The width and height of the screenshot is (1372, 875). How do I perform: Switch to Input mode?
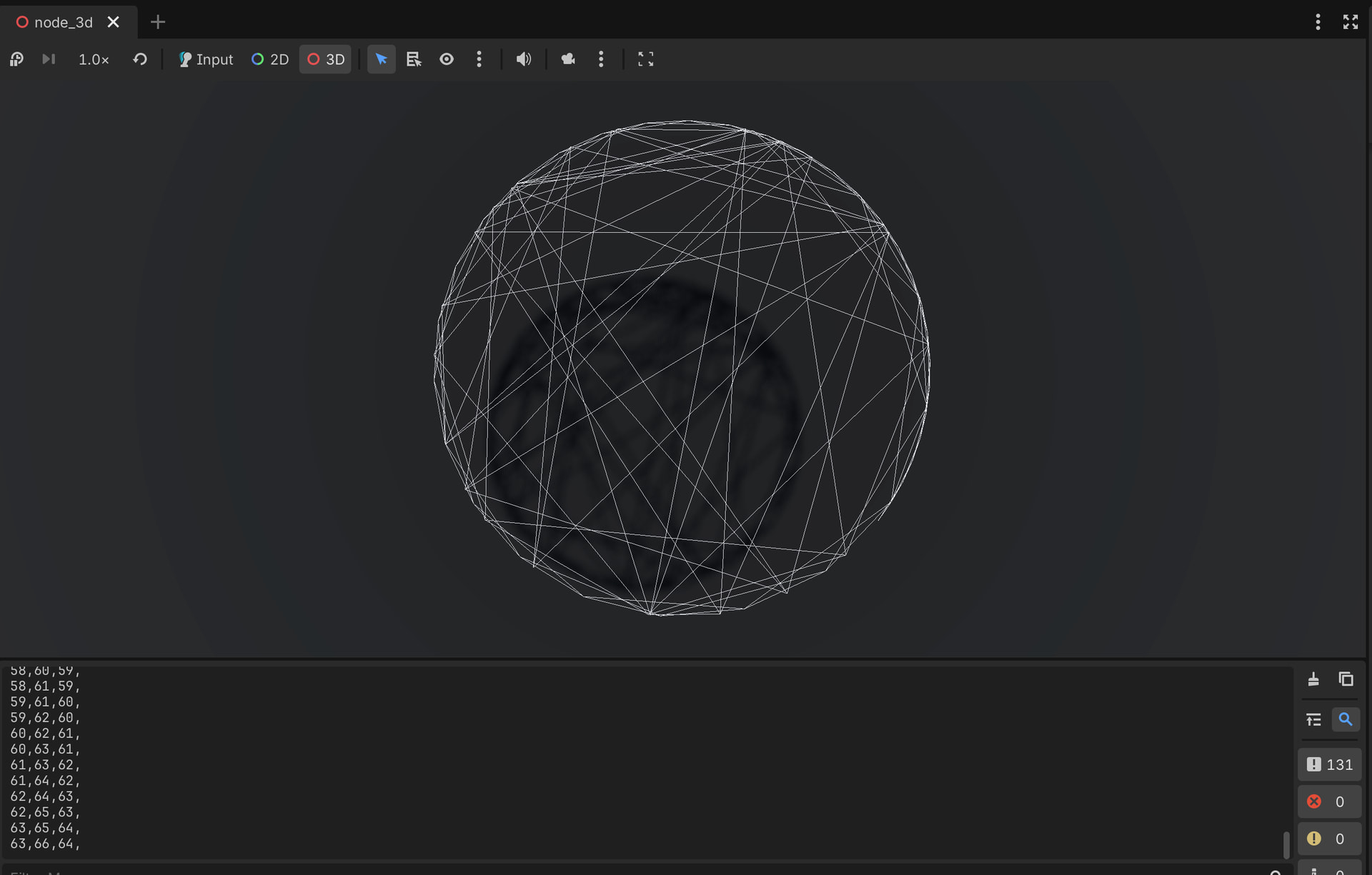206,59
